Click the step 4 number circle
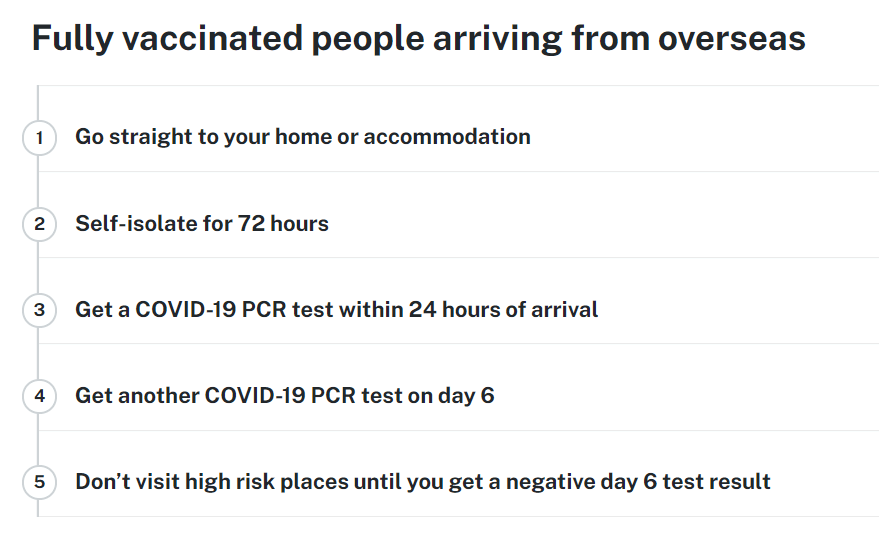 (x=39, y=396)
